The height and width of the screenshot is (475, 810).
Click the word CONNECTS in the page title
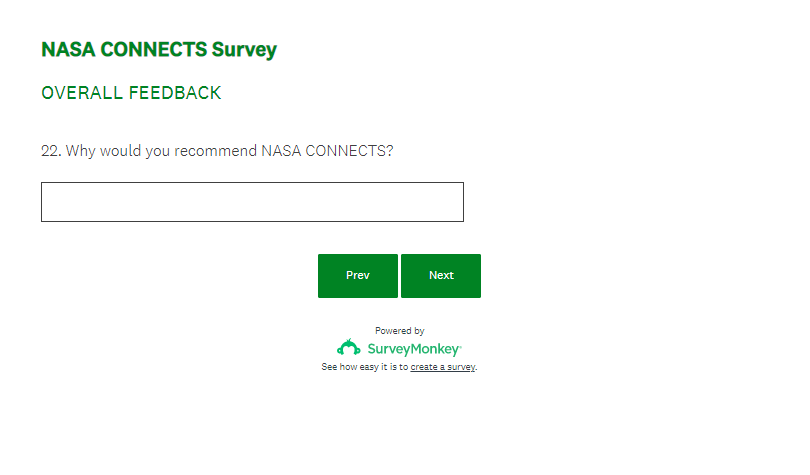[x=152, y=50]
